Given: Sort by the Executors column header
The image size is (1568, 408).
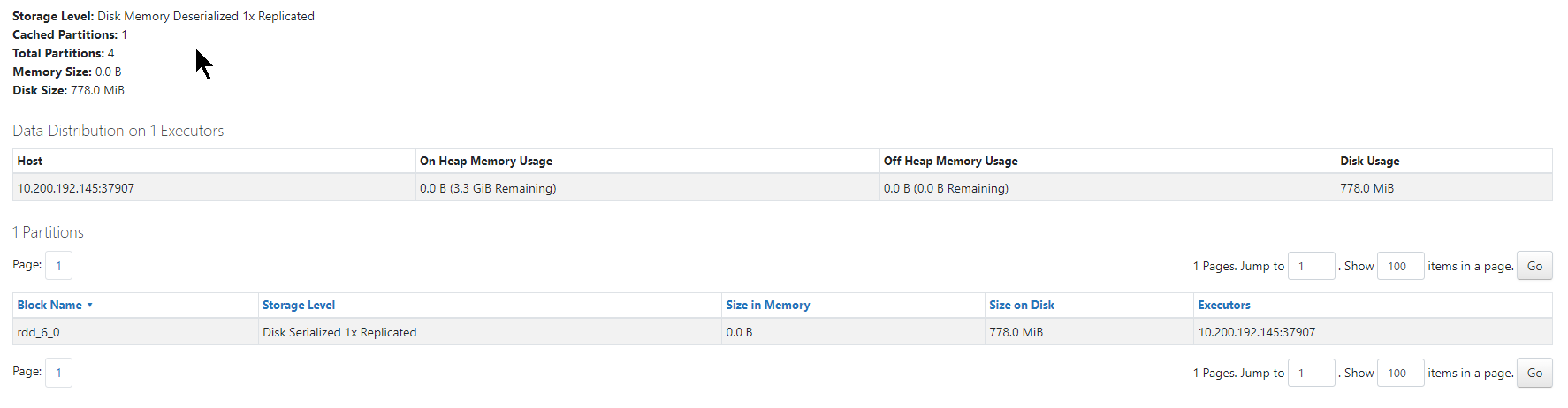Looking at the screenshot, I should [1223, 306].
